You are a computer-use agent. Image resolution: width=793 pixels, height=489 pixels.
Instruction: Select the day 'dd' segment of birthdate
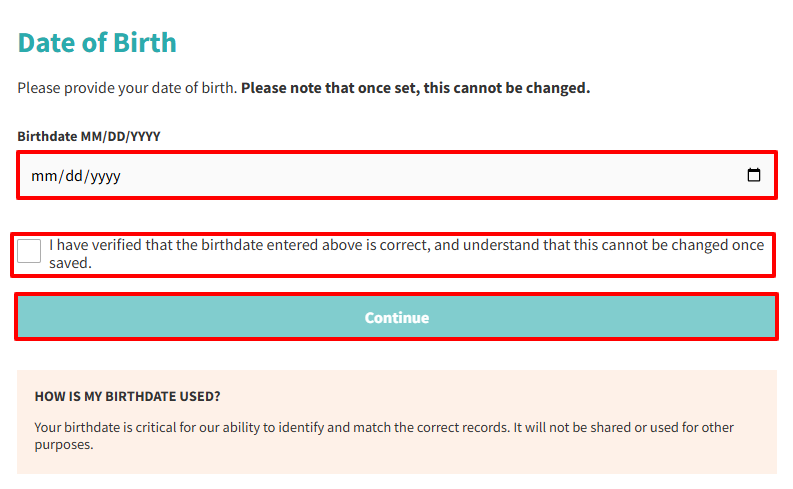pos(73,176)
